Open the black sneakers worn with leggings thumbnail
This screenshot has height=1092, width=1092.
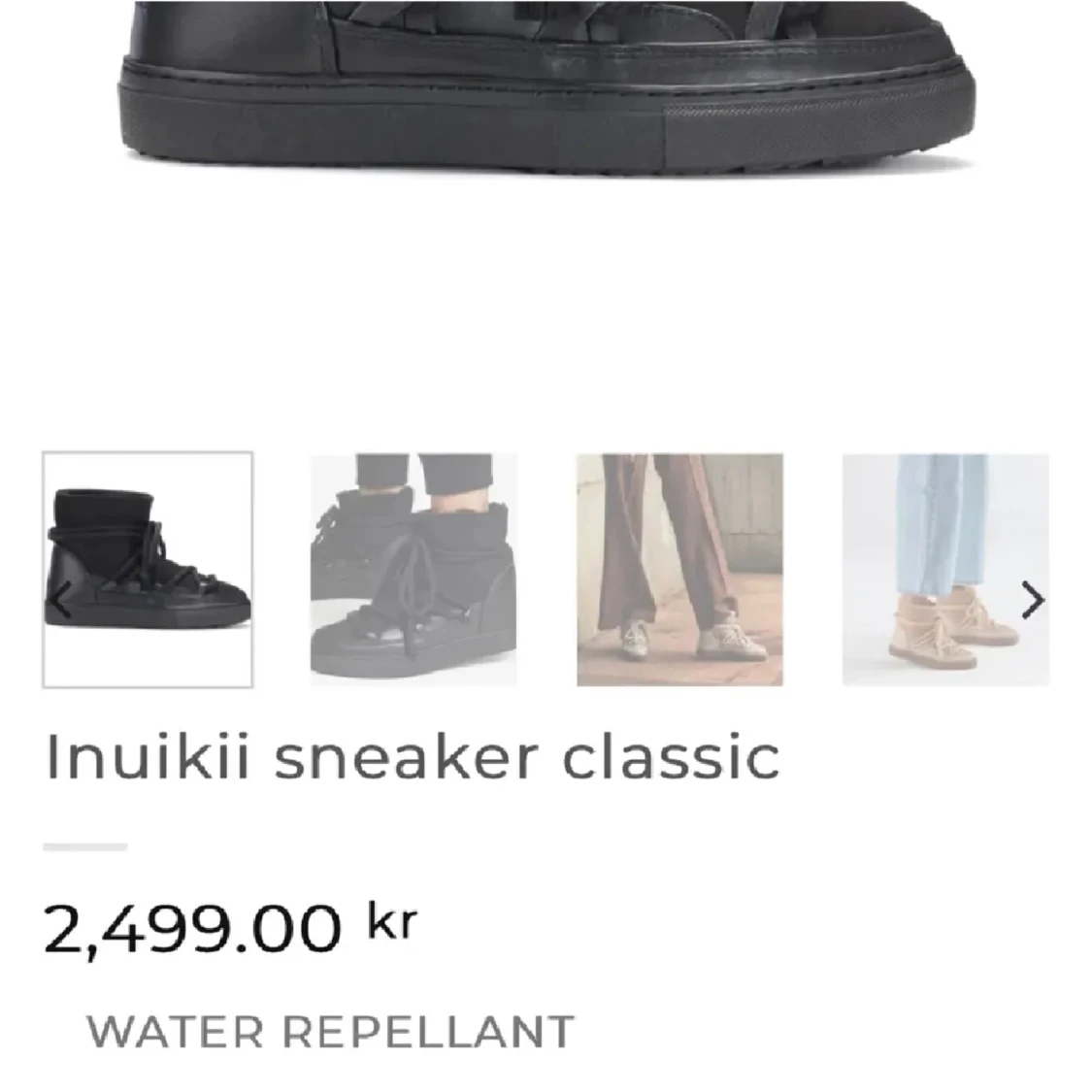(x=414, y=570)
